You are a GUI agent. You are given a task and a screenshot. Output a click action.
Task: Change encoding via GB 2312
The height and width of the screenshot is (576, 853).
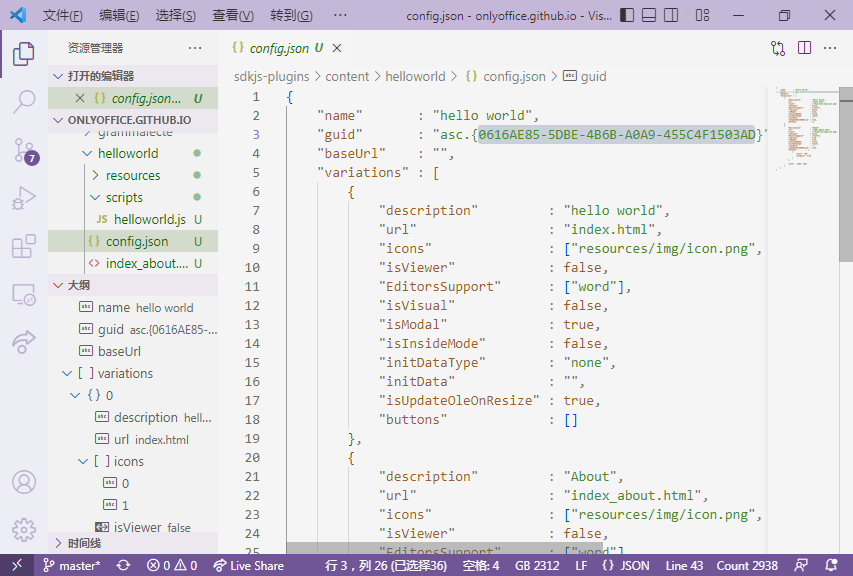pos(537,566)
